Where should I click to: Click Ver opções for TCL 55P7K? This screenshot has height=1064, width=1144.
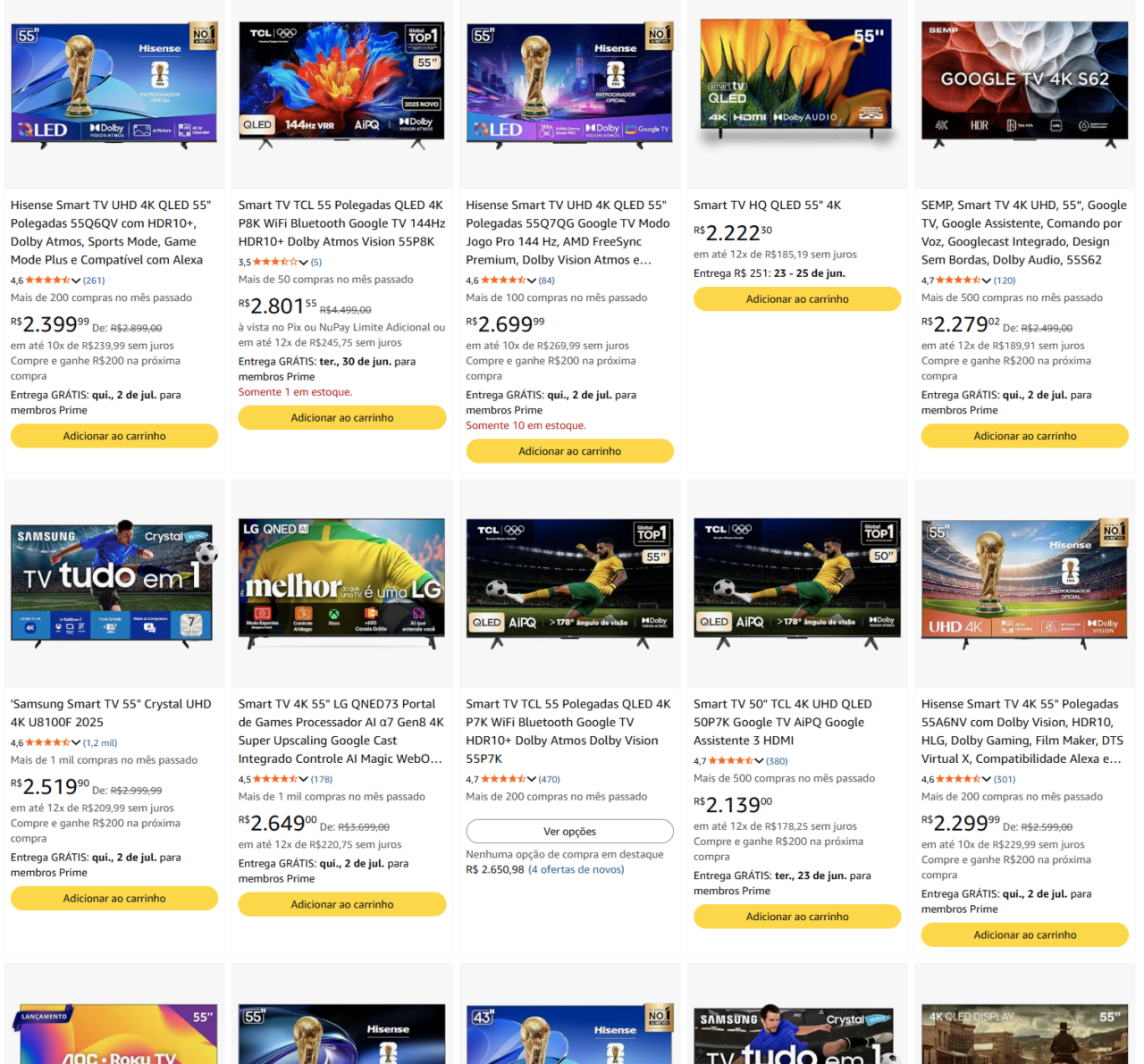pyautogui.click(x=570, y=832)
